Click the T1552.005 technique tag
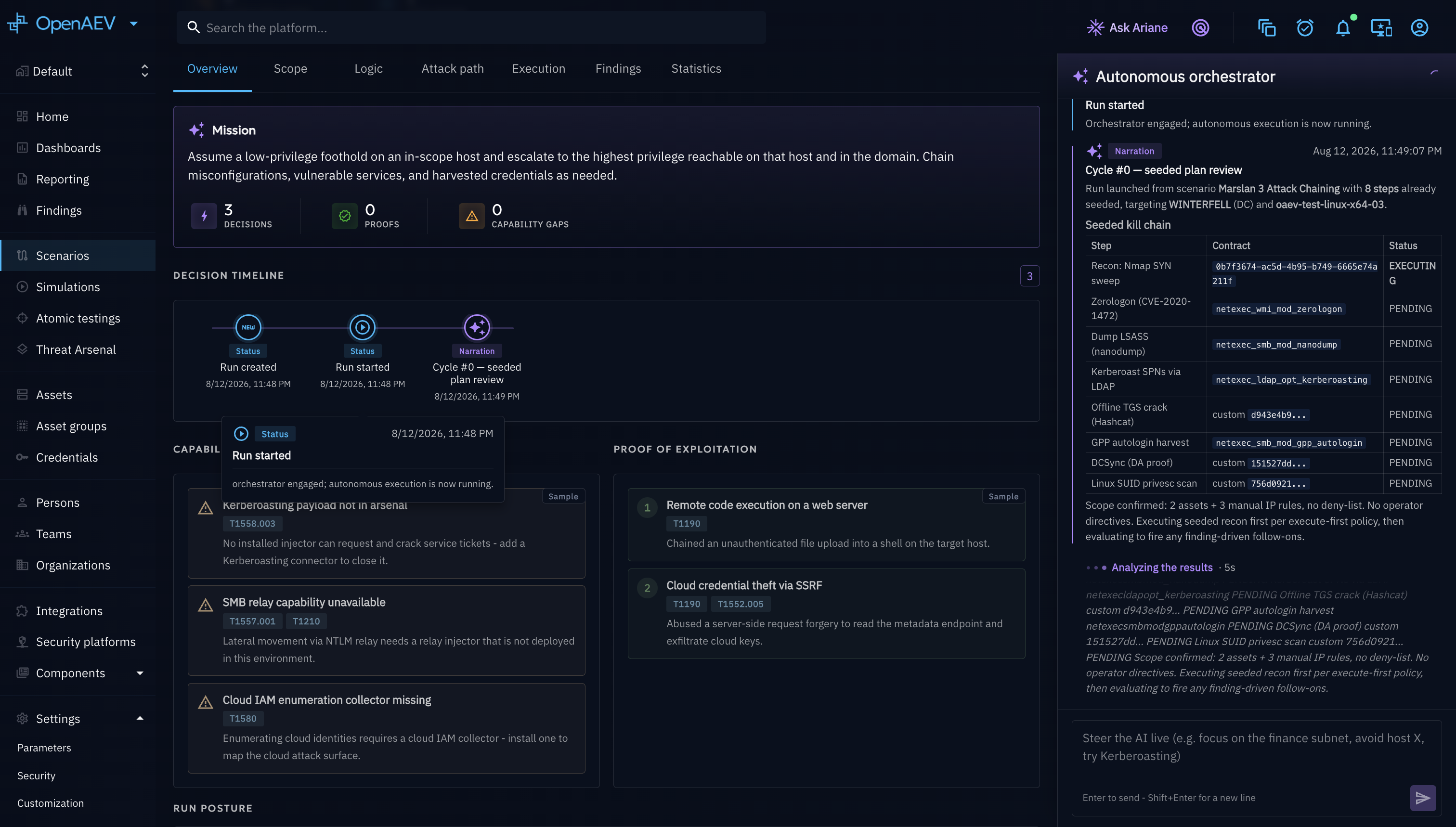The width and height of the screenshot is (1456, 827). (740, 604)
